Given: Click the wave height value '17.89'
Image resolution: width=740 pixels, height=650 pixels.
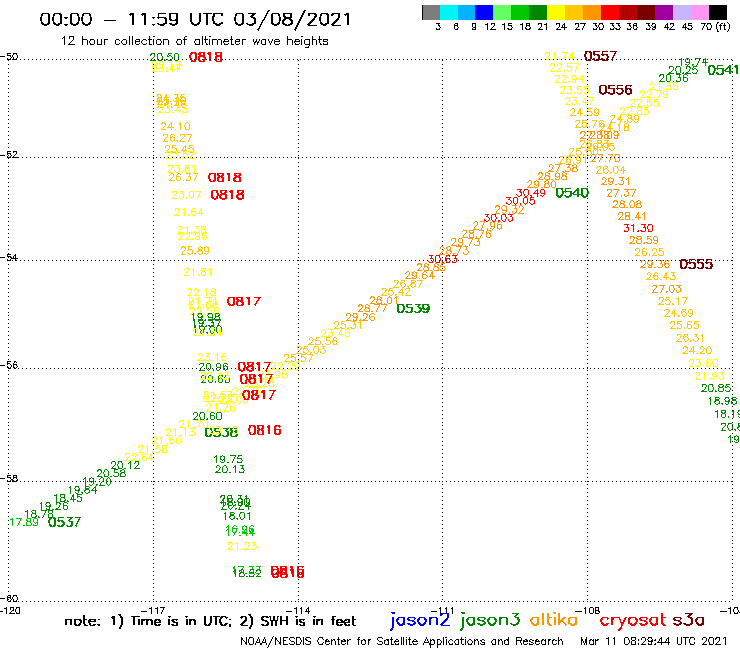Looking at the screenshot, I should point(24,522).
